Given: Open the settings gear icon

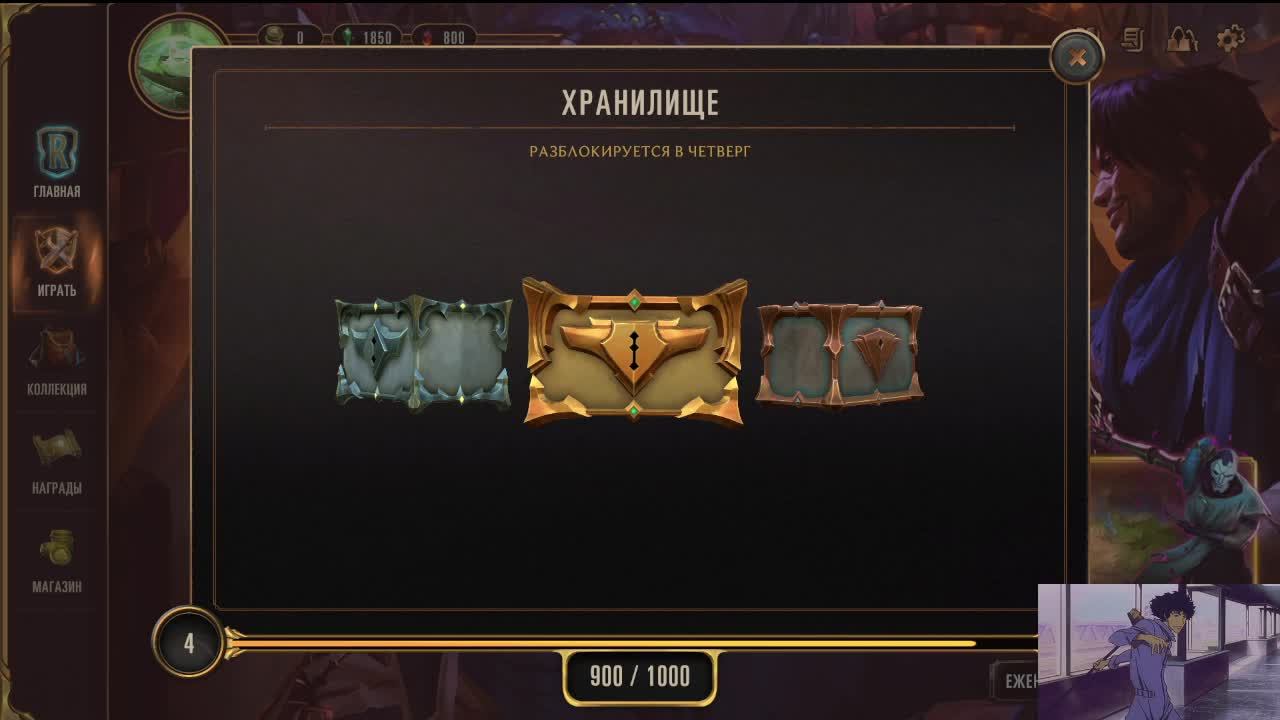Looking at the screenshot, I should click(x=1230, y=39).
